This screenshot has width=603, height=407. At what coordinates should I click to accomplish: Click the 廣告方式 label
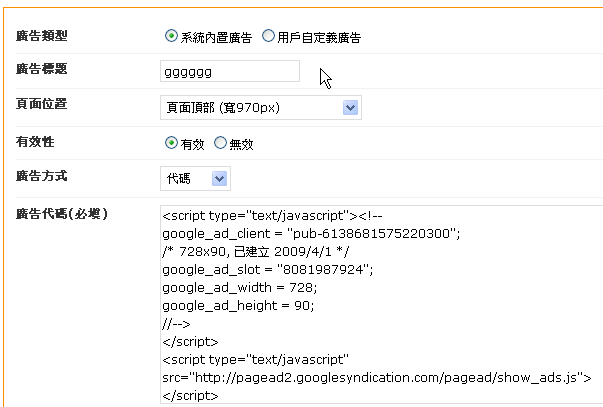42,176
